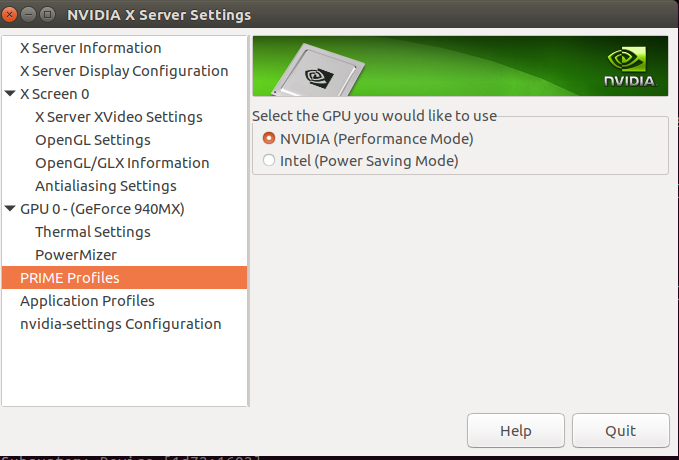Select Application Profiles in sidebar
The width and height of the screenshot is (679, 460).
point(87,301)
